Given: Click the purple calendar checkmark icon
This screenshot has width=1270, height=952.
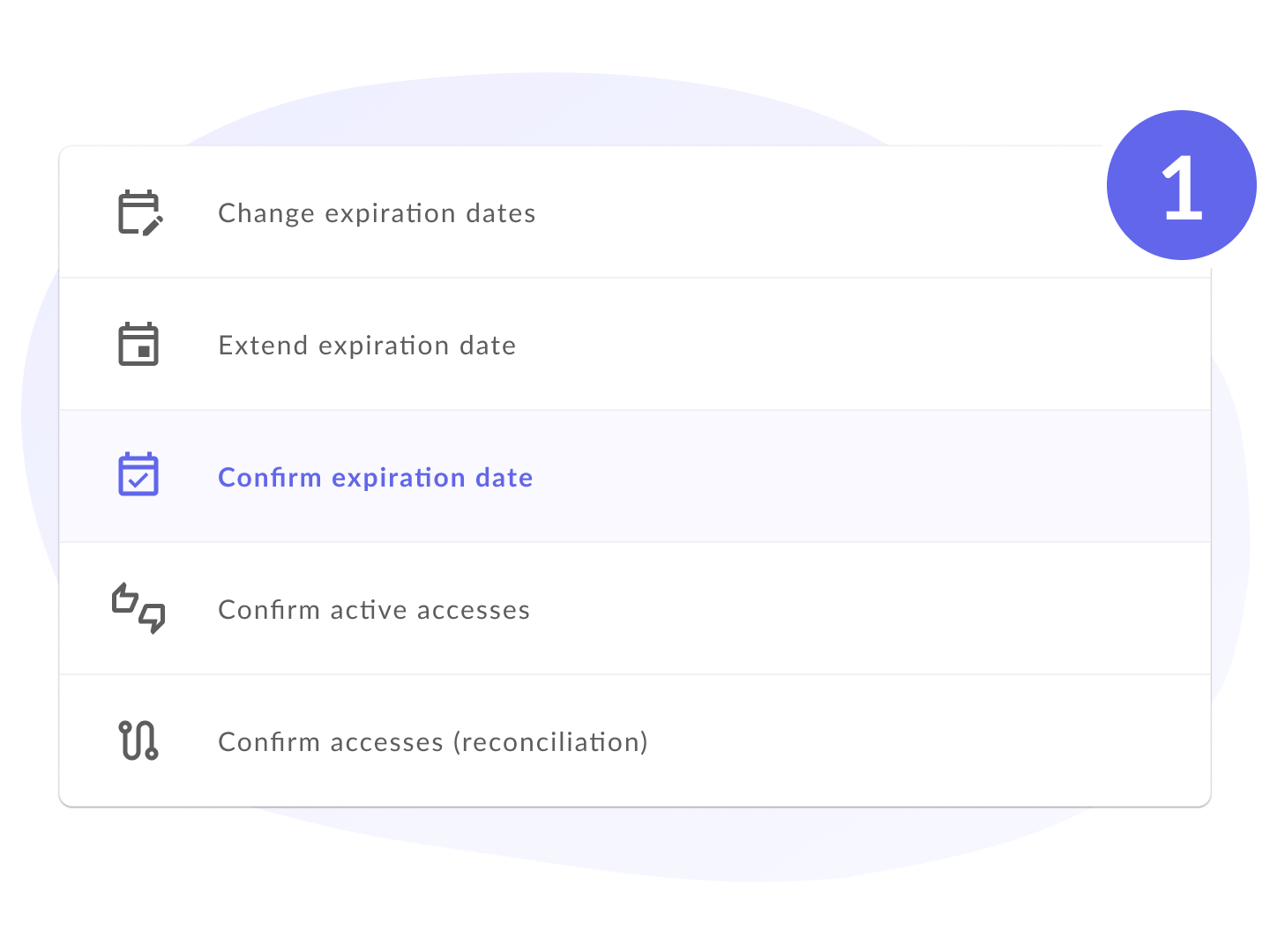Looking at the screenshot, I should (x=138, y=476).
